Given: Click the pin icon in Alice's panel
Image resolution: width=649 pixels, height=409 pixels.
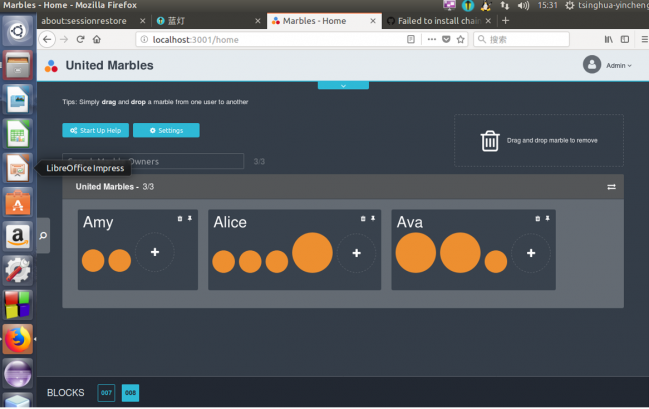Looking at the screenshot, I should 372,218.
